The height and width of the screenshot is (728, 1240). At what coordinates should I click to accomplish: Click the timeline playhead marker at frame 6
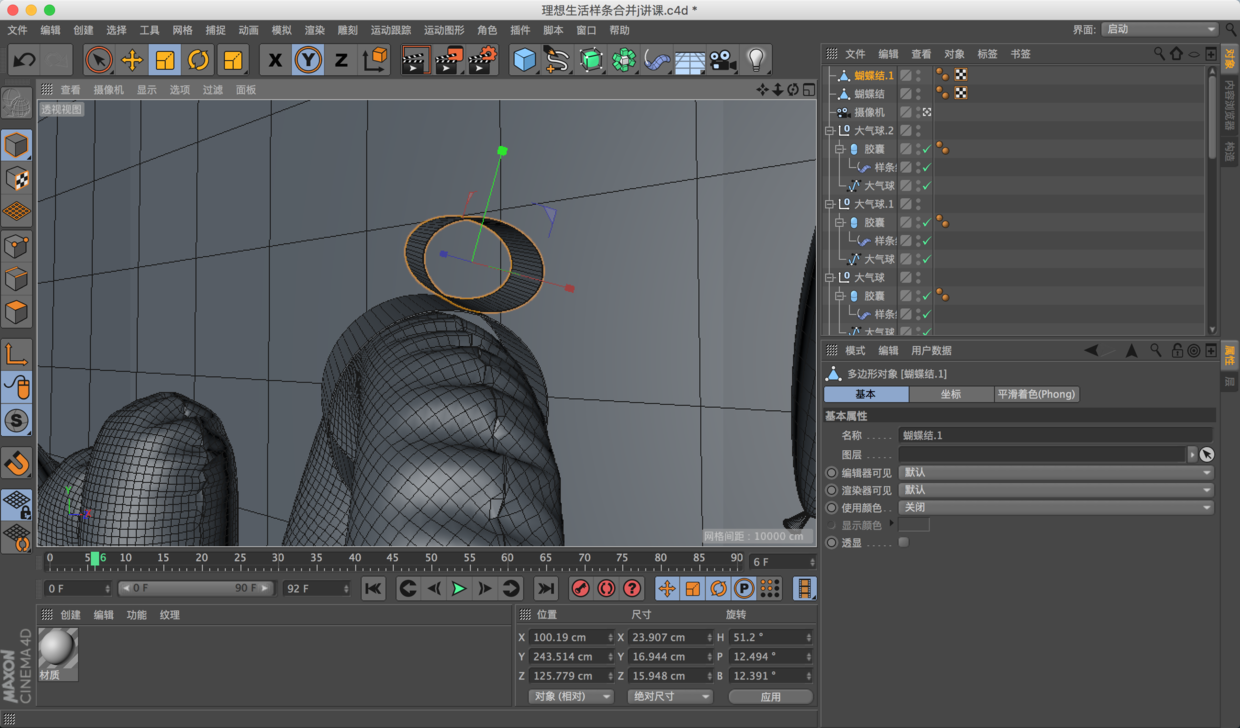95,559
